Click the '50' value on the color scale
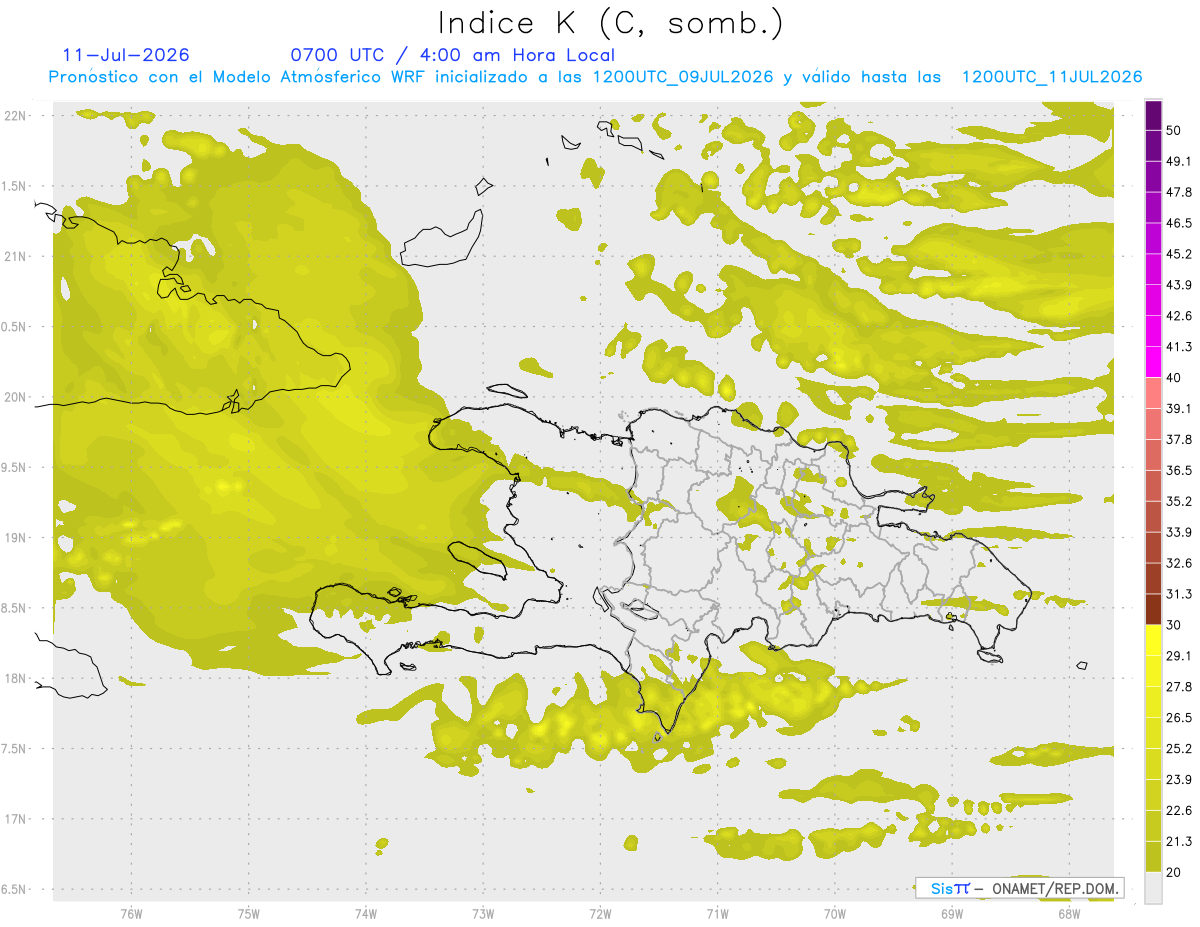The height and width of the screenshot is (927, 1200). click(1174, 130)
